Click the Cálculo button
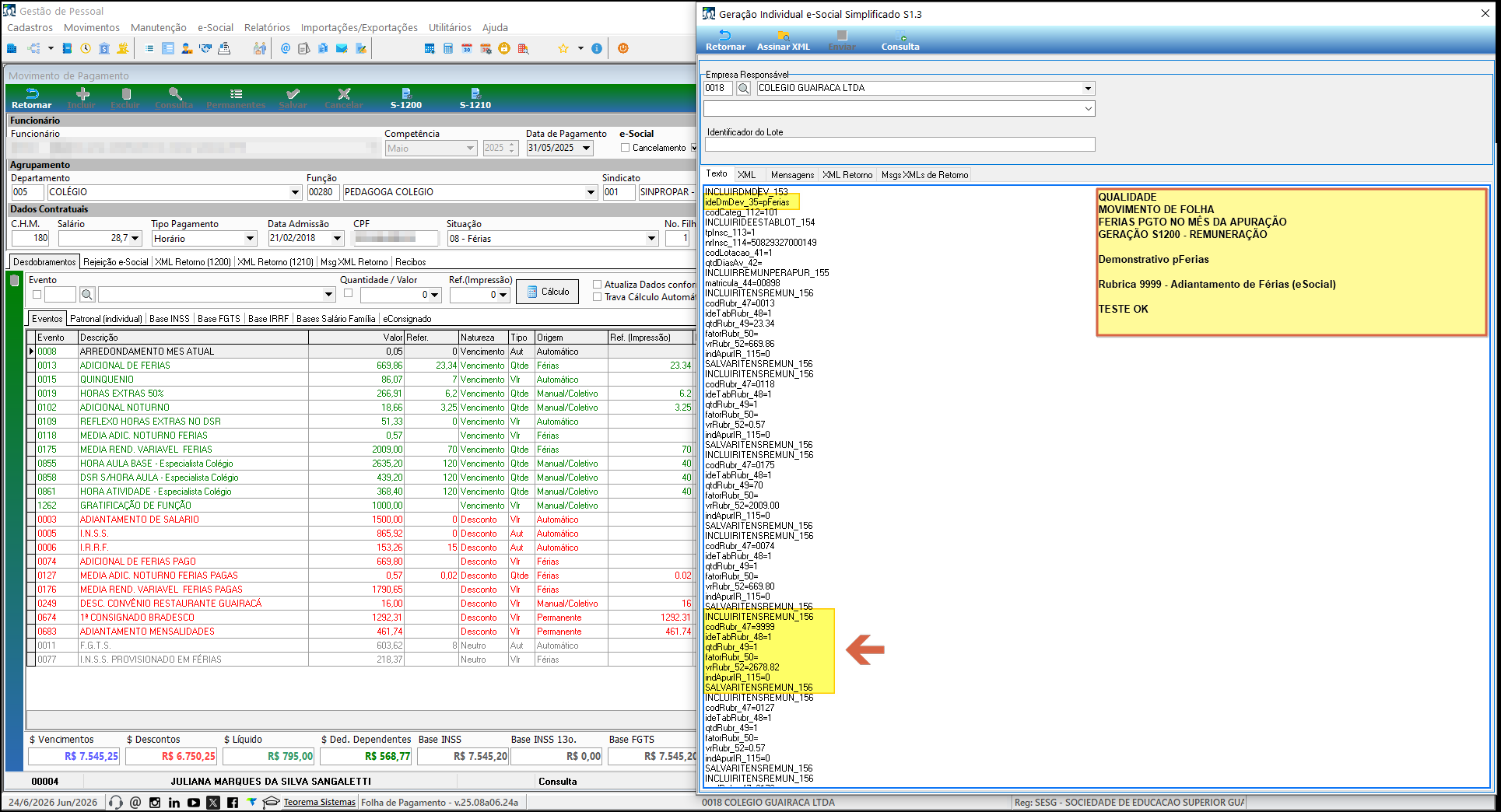The width and height of the screenshot is (1501, 812). [548, 292]
